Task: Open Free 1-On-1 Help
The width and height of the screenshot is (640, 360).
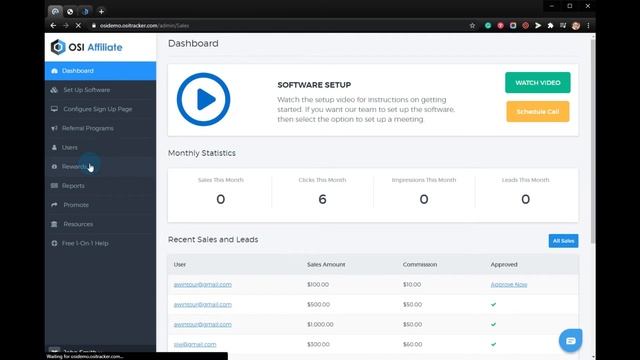Action: click(100, 244)
